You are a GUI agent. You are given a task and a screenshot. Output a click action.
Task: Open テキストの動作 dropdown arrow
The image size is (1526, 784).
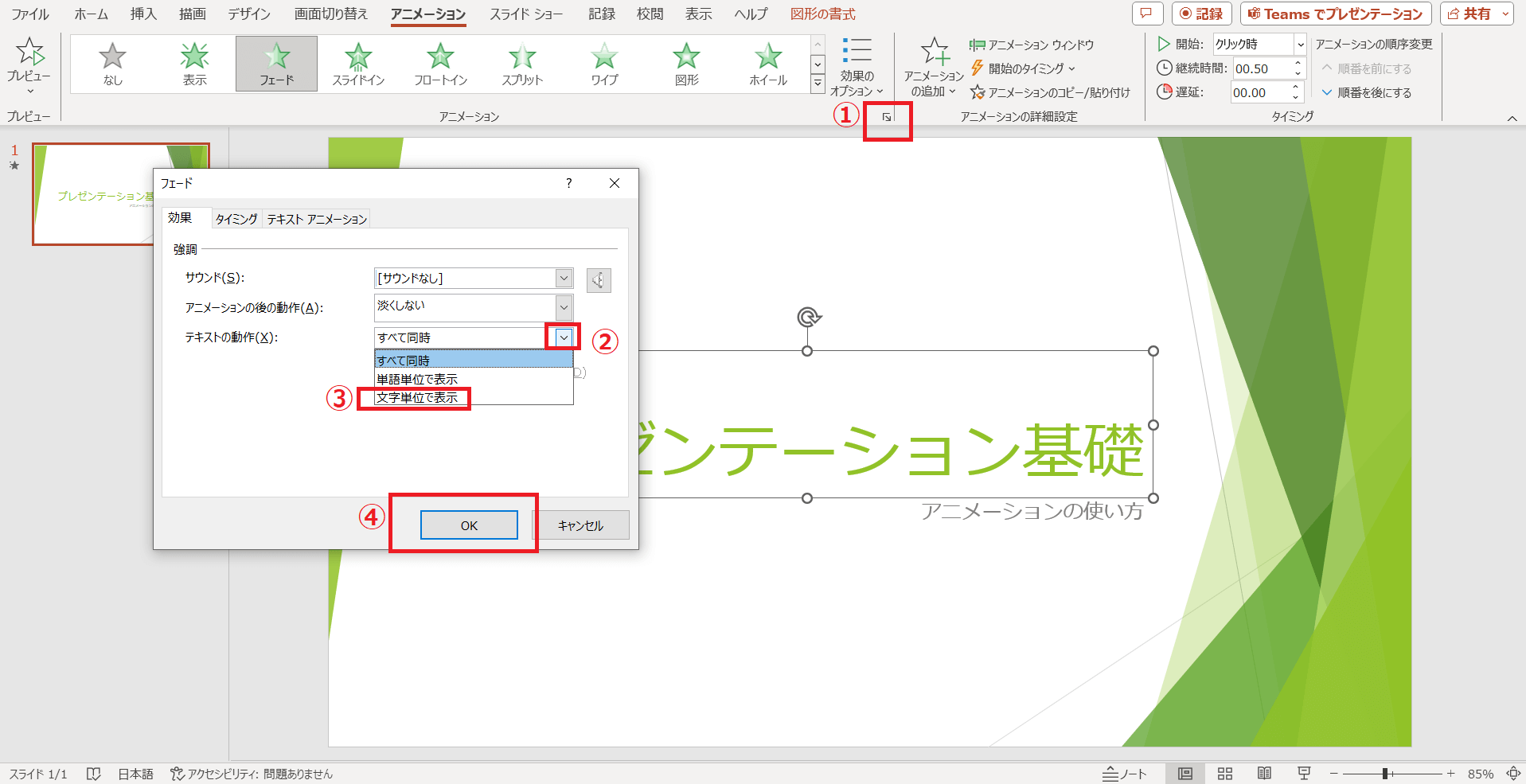pos(564,337)
